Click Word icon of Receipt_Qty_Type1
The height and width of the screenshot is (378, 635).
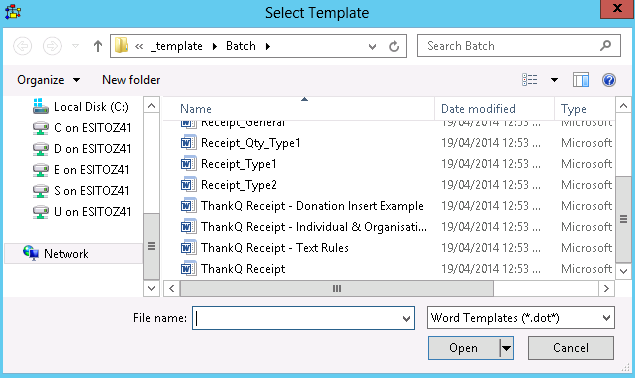click(x=188, y=143)
